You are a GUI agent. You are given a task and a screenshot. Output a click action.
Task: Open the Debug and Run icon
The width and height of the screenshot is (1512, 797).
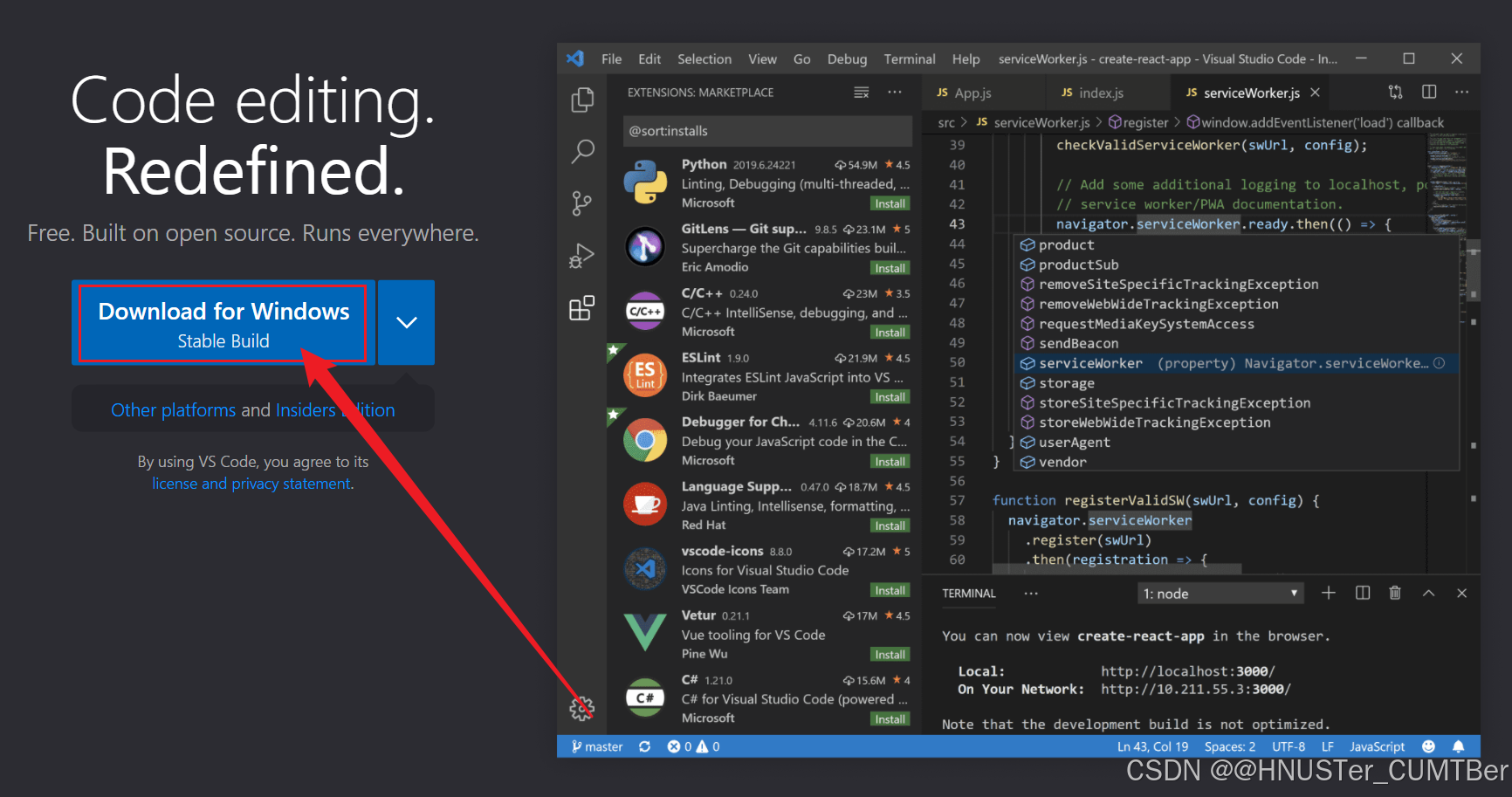pyautogui.click(x=581, y=255)
